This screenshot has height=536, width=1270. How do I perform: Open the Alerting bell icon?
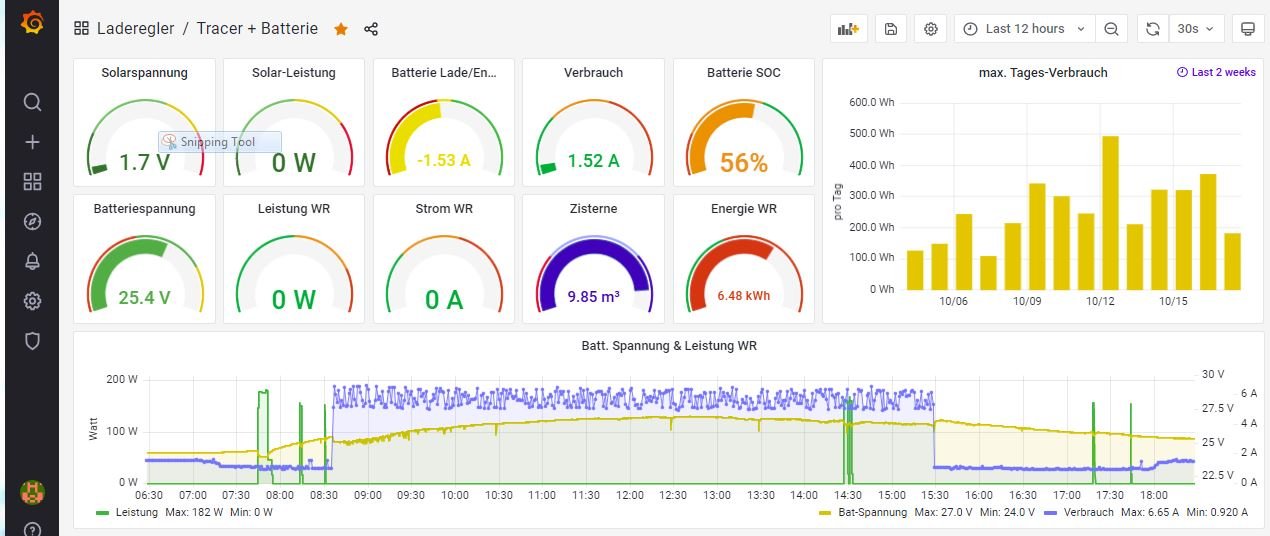pos(32,261)
